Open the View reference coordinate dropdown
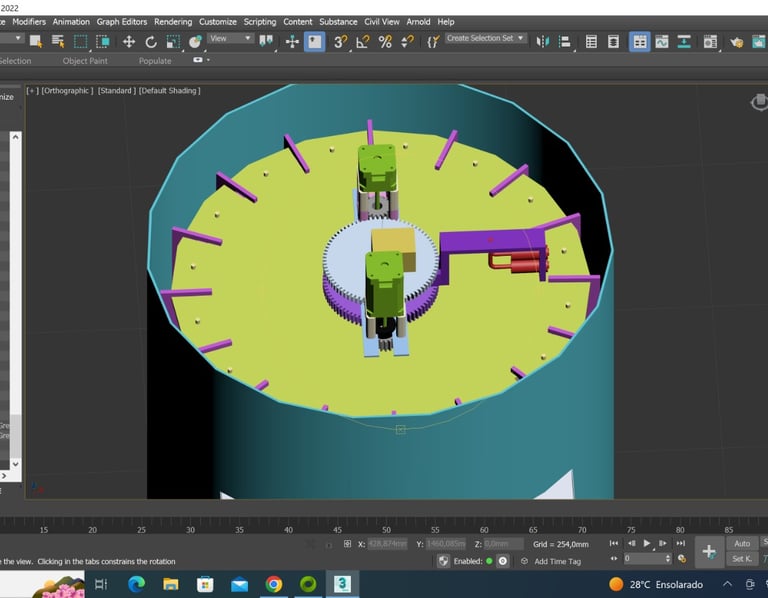This screenshot has width=768, height=598. point(230,38)
